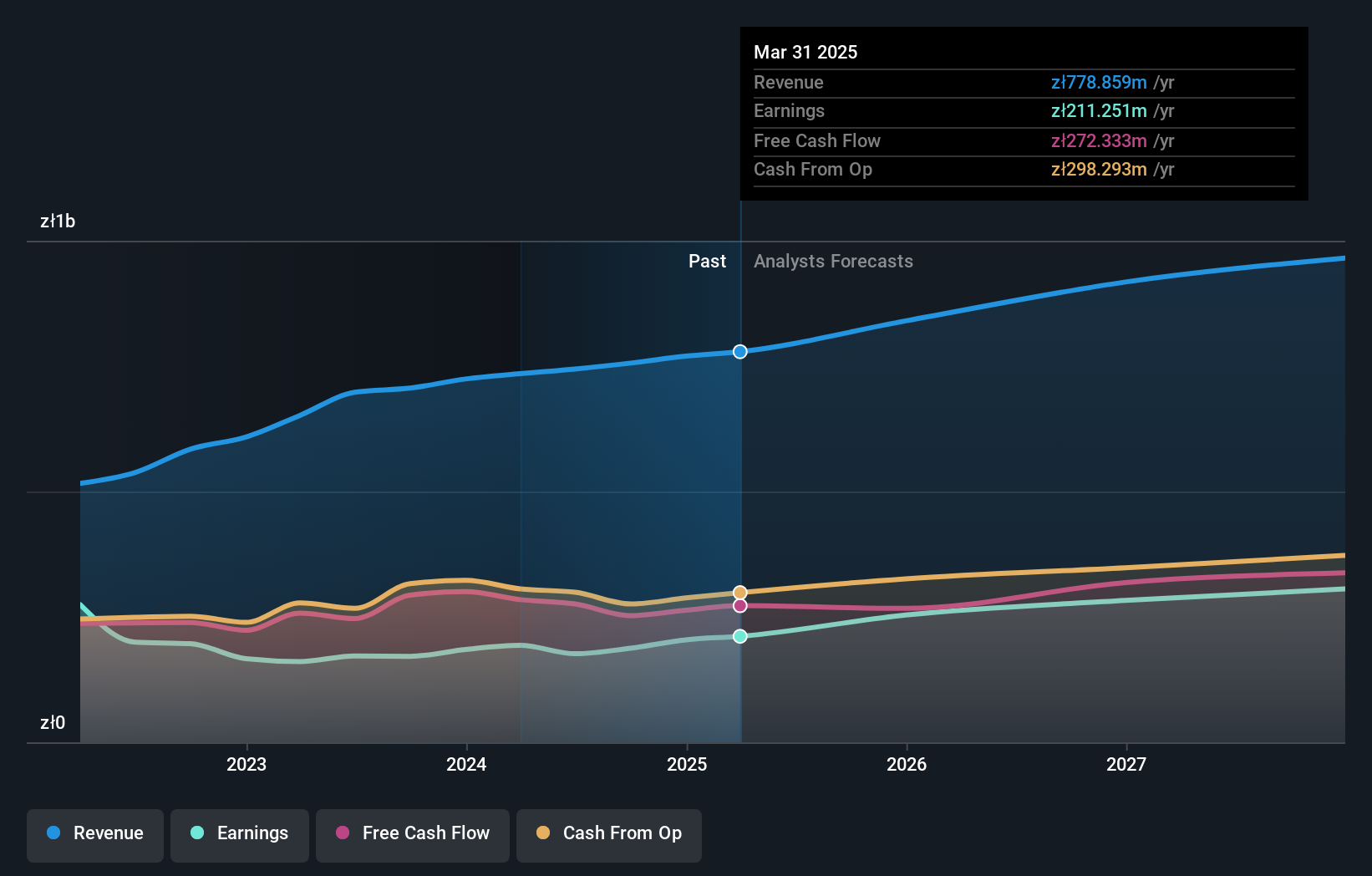
Task: Click the pink Free Cash Flow legend dot
Action: pyautogui.click(x=343, y=833)
